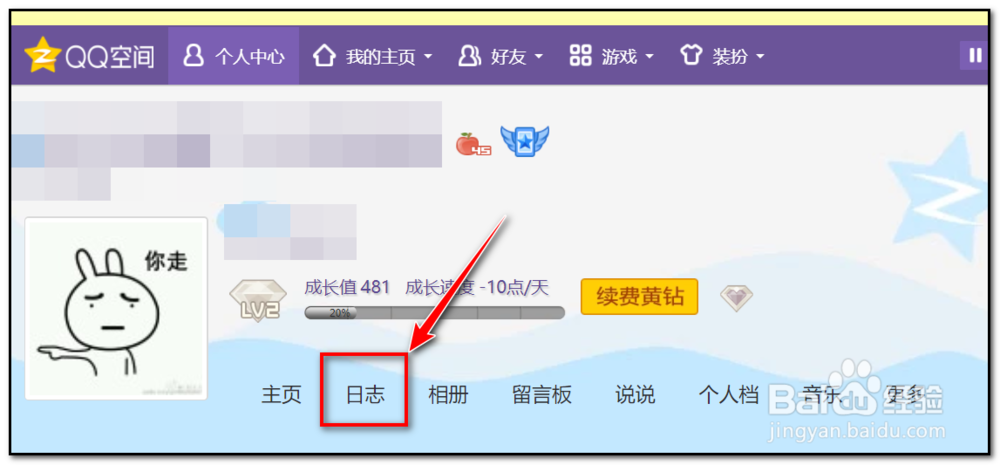Click the shirt icon beside 装扮
Viewport: 1000px width, 465px height.
(691, 56)
